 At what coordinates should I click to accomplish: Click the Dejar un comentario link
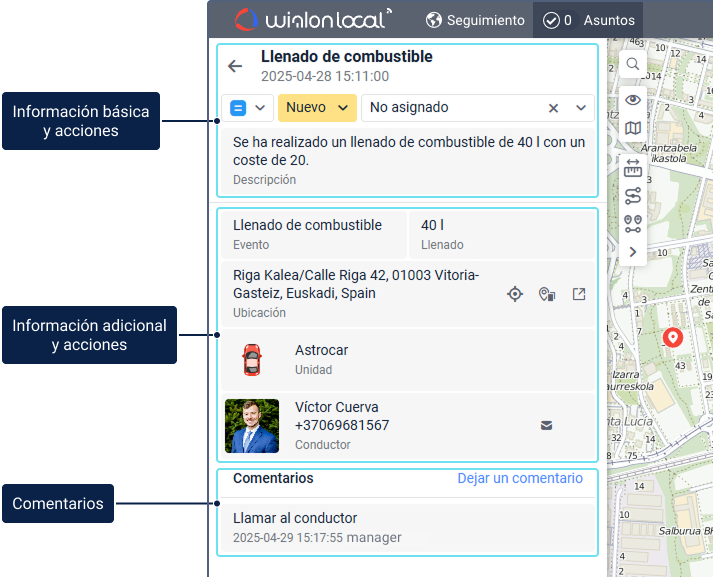[520, 478]
